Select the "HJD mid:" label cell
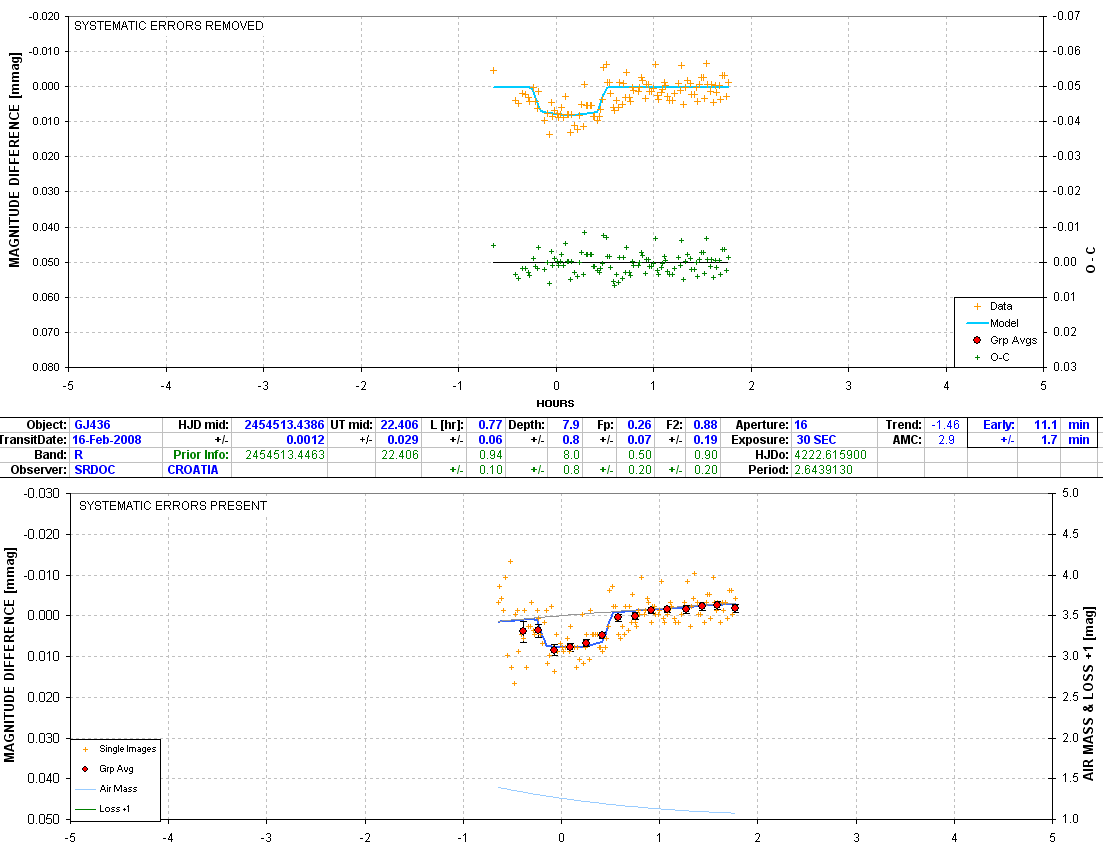Viewport: 1103px width, 848px height. (x=203, y=425)
